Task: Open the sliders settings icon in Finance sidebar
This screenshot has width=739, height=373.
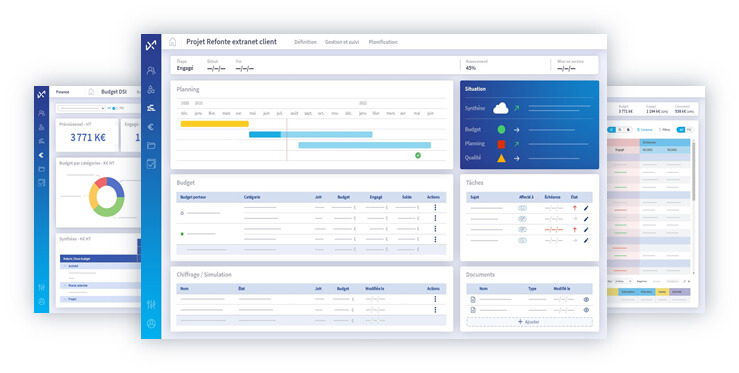Action: coord(41,288)
